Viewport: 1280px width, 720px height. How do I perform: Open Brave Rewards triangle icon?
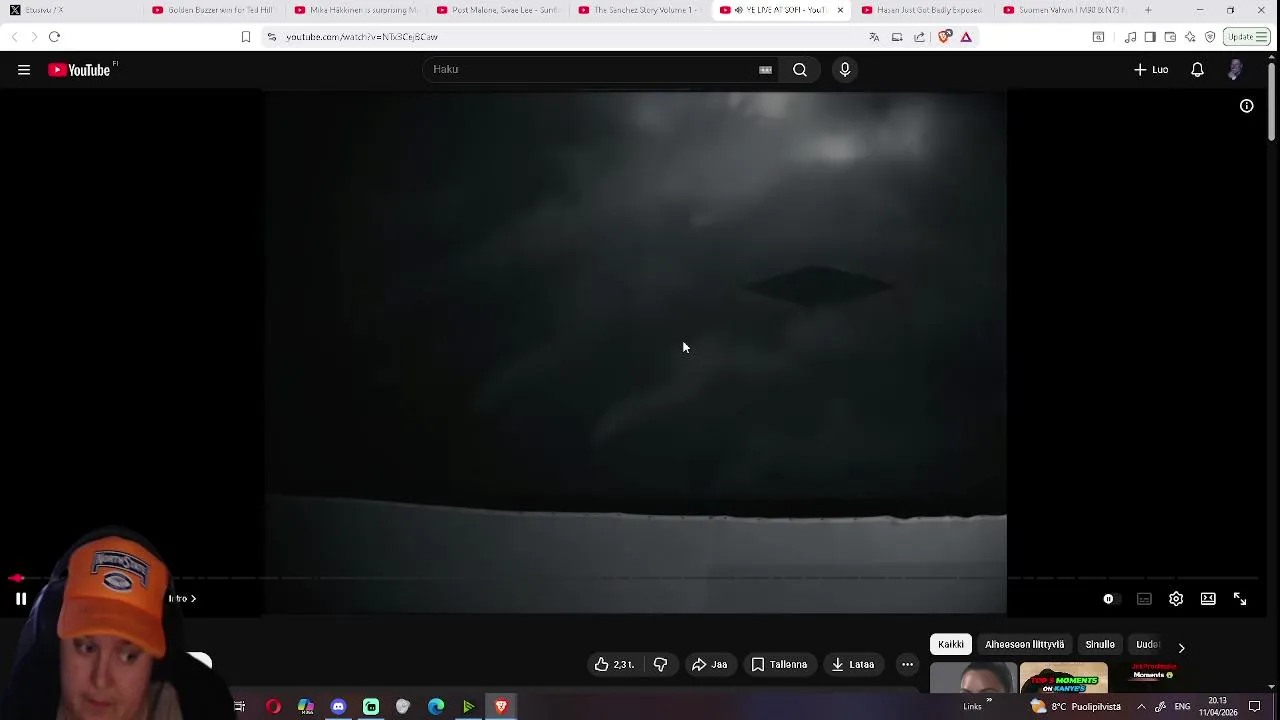966,37
